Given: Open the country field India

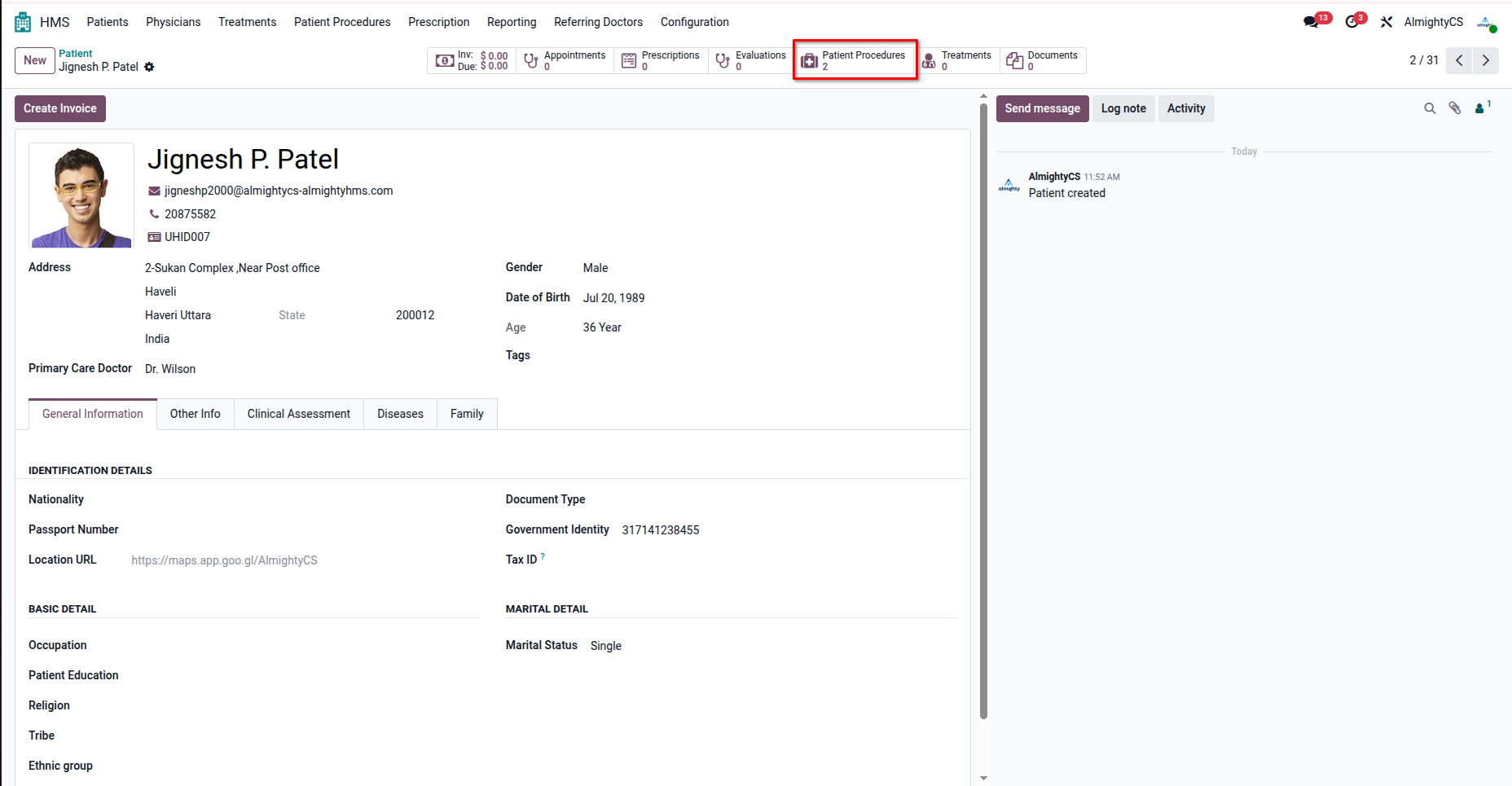Looking at the screenshot, I should coord(157,339).
